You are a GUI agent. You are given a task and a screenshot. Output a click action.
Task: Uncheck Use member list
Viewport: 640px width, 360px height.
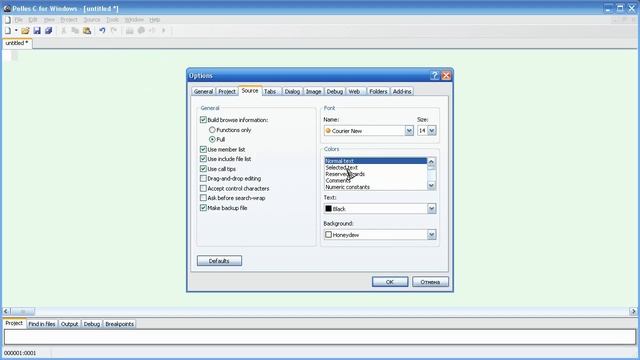coord(203,149)
